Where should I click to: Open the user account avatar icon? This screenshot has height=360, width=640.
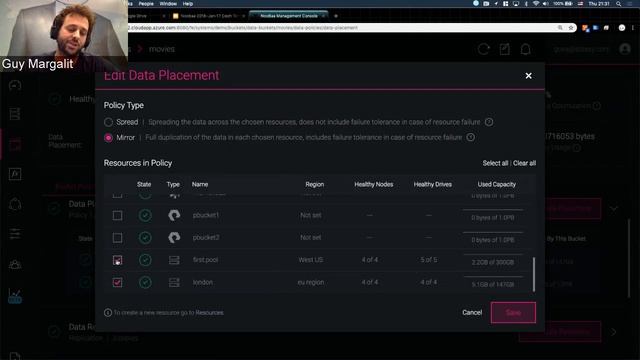[624, 49]
